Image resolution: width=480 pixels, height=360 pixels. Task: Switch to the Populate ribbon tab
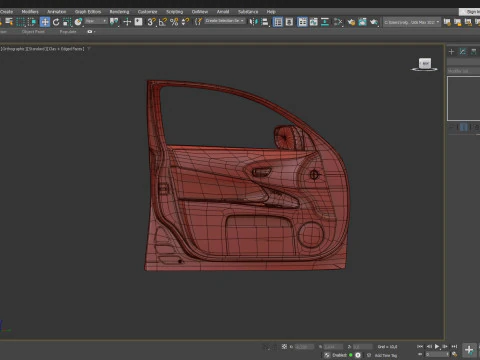[68, 32]
